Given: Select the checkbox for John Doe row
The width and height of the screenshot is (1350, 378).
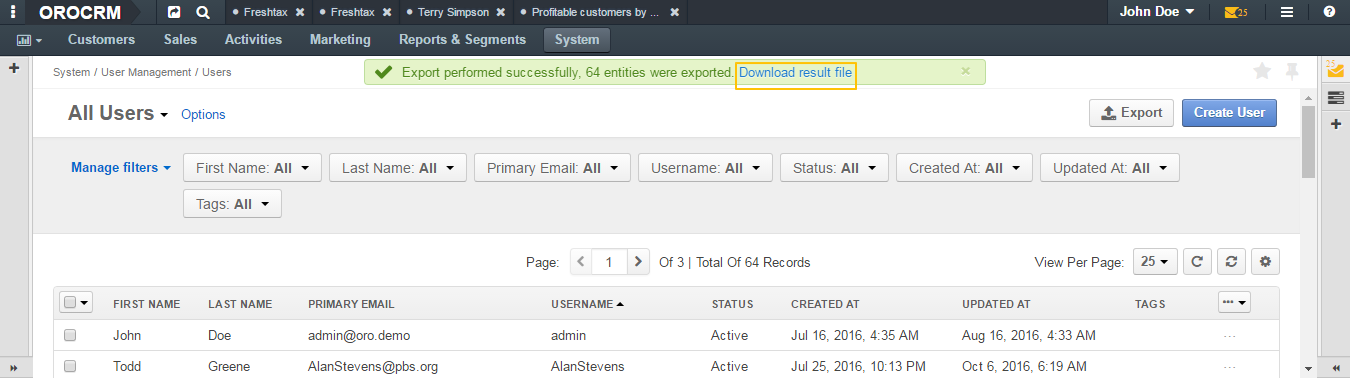Looking at the screenshot, I should click(70, 335).
